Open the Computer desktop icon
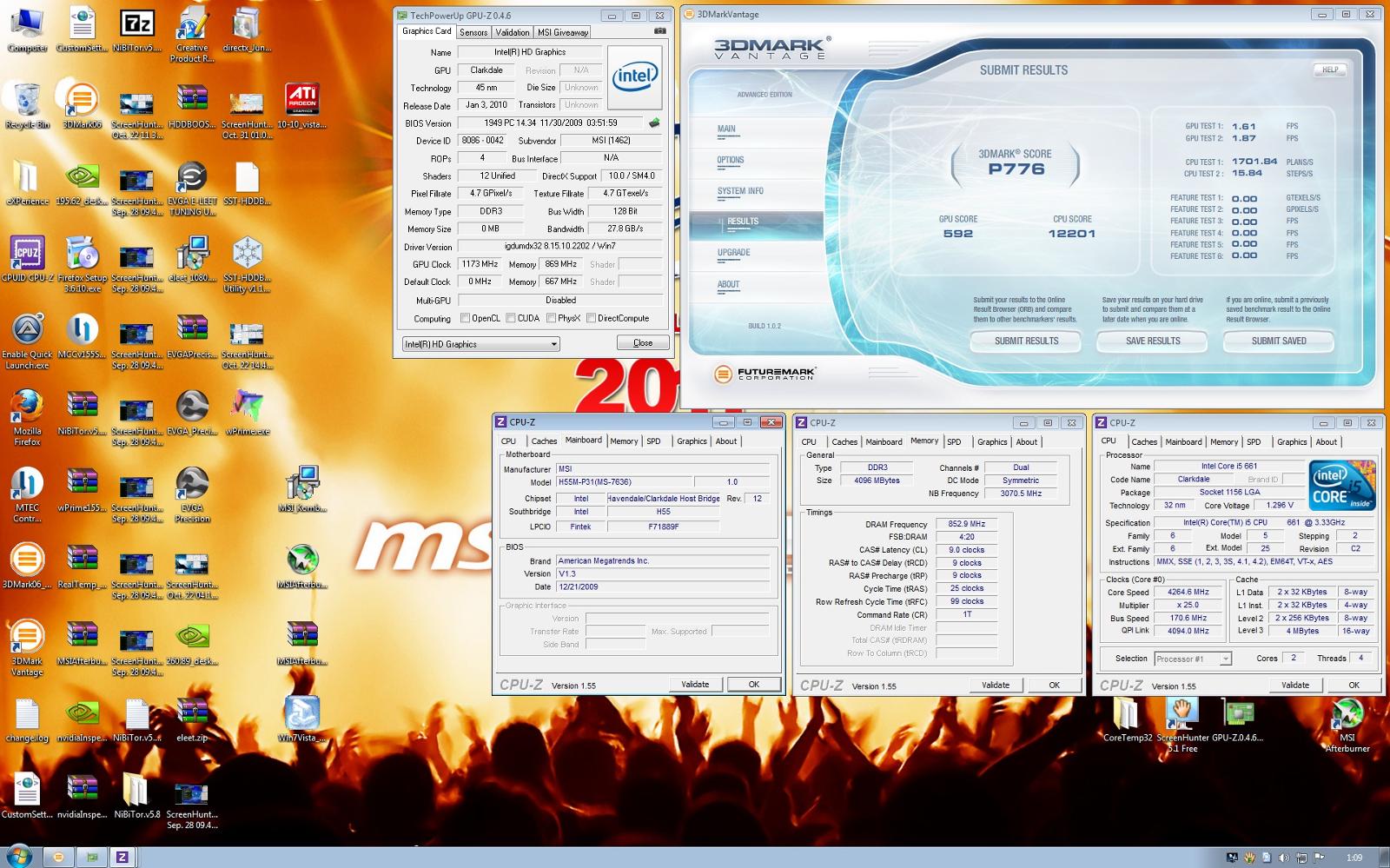Image resolution: width=1390 pixels, height=868 pixels. (x=27, y=29)
